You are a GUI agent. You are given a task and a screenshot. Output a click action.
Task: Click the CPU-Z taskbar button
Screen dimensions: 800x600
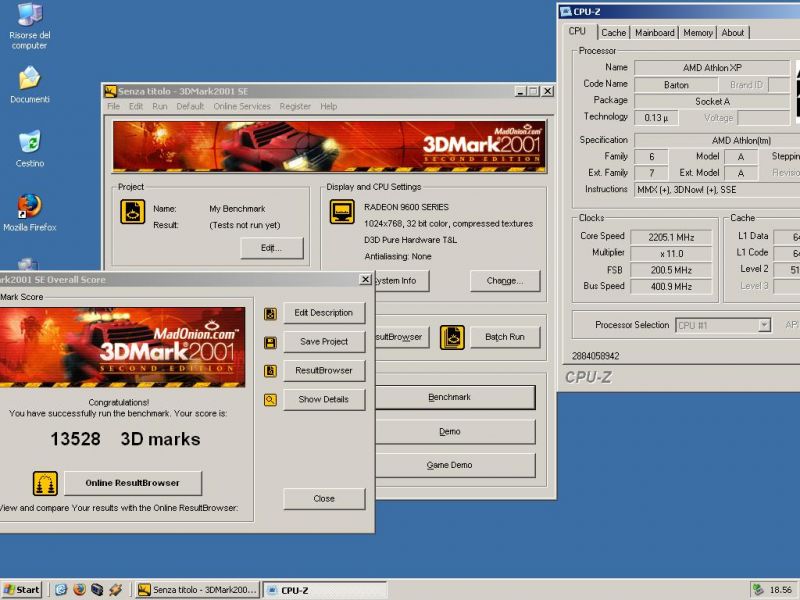point(325,590)
